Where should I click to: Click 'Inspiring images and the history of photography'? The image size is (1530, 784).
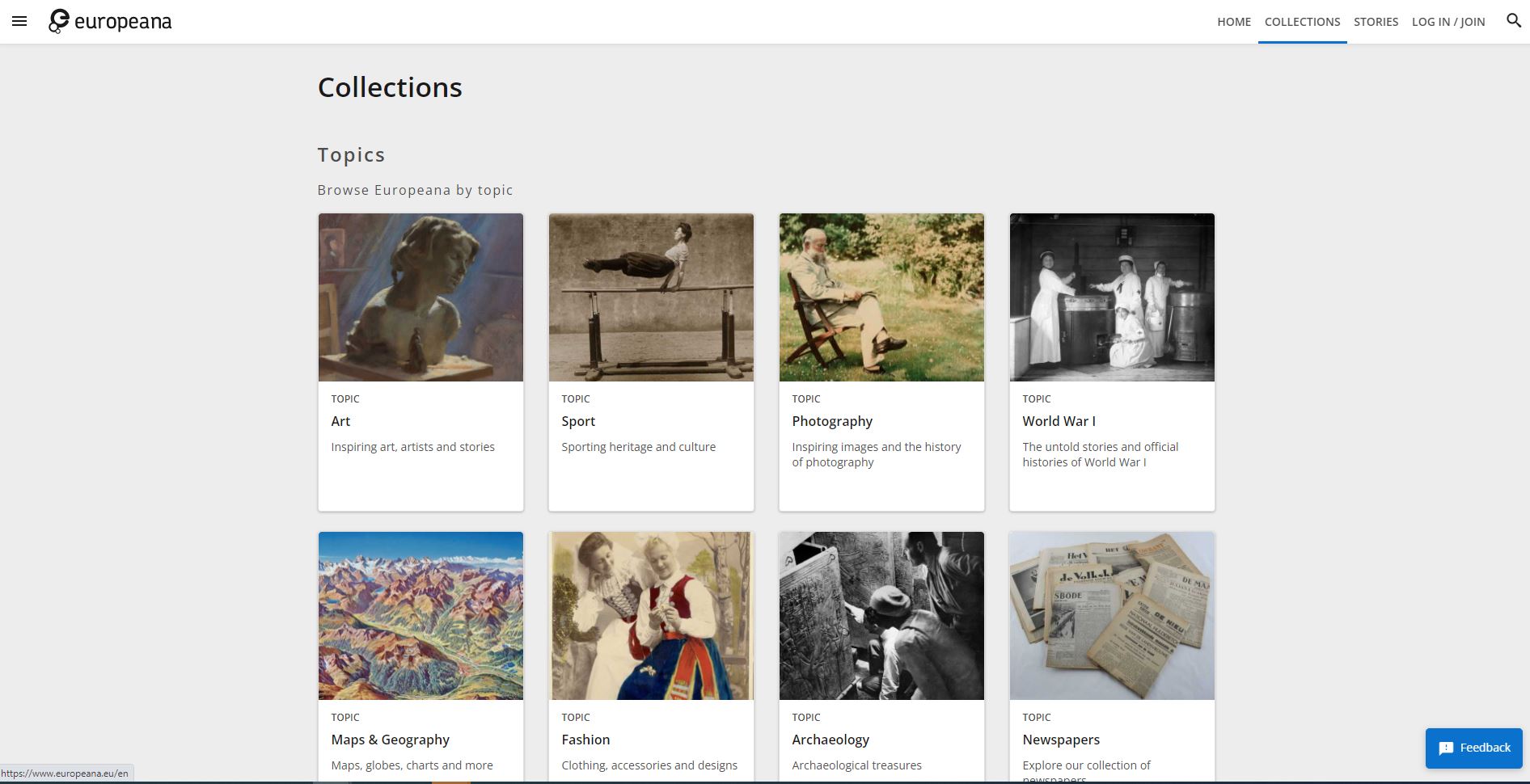tap(877, 454)
